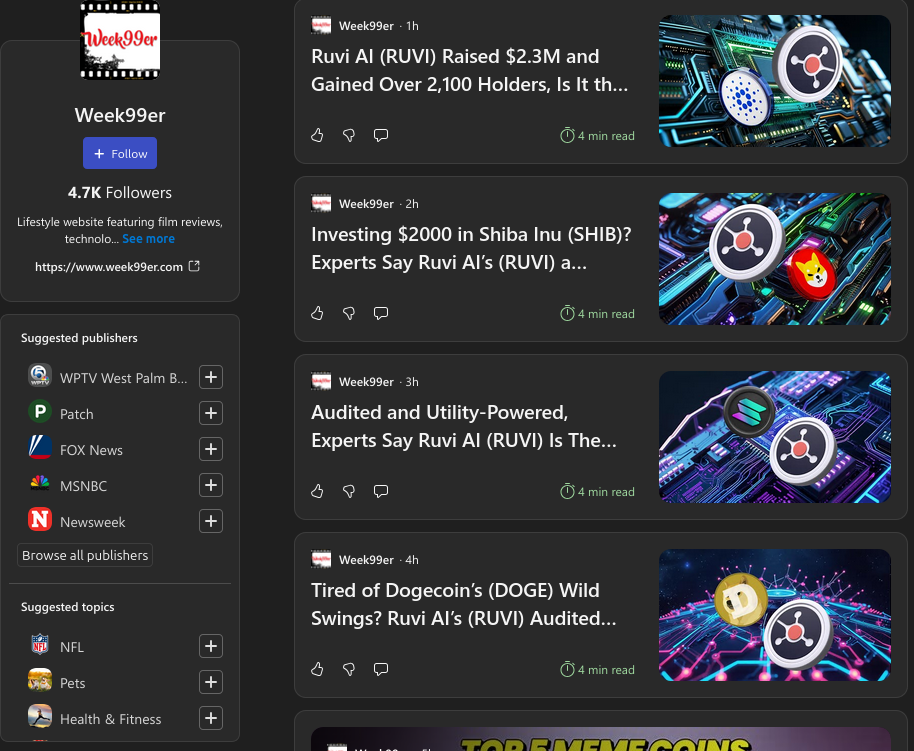Open the Ruvi and Solana coin thumbnail

(775, 437)
